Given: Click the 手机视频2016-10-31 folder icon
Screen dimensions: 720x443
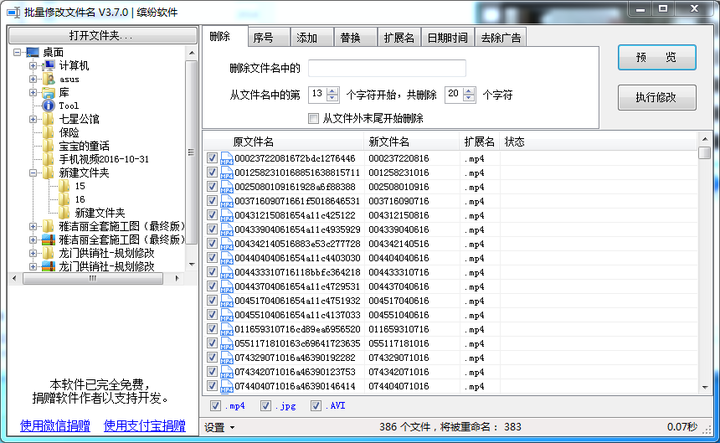Looking at the screenshot, I should [49, 159].
